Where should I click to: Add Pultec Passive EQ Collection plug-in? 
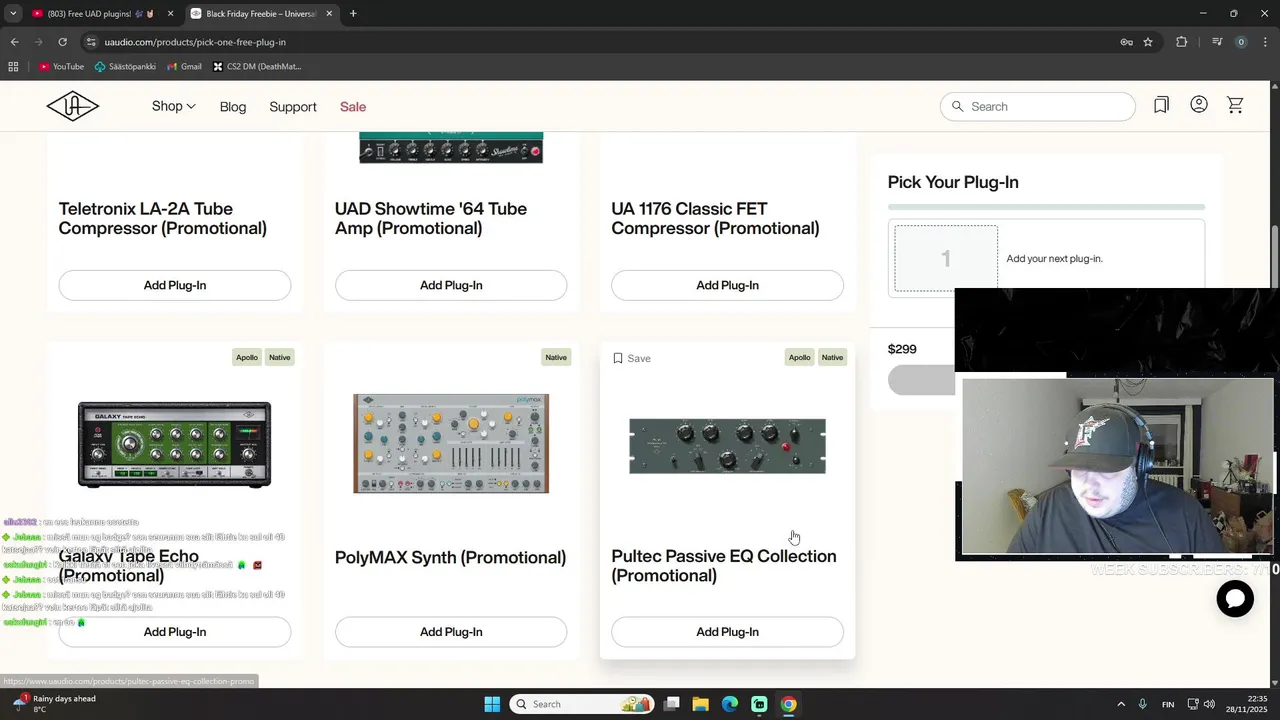727,632
